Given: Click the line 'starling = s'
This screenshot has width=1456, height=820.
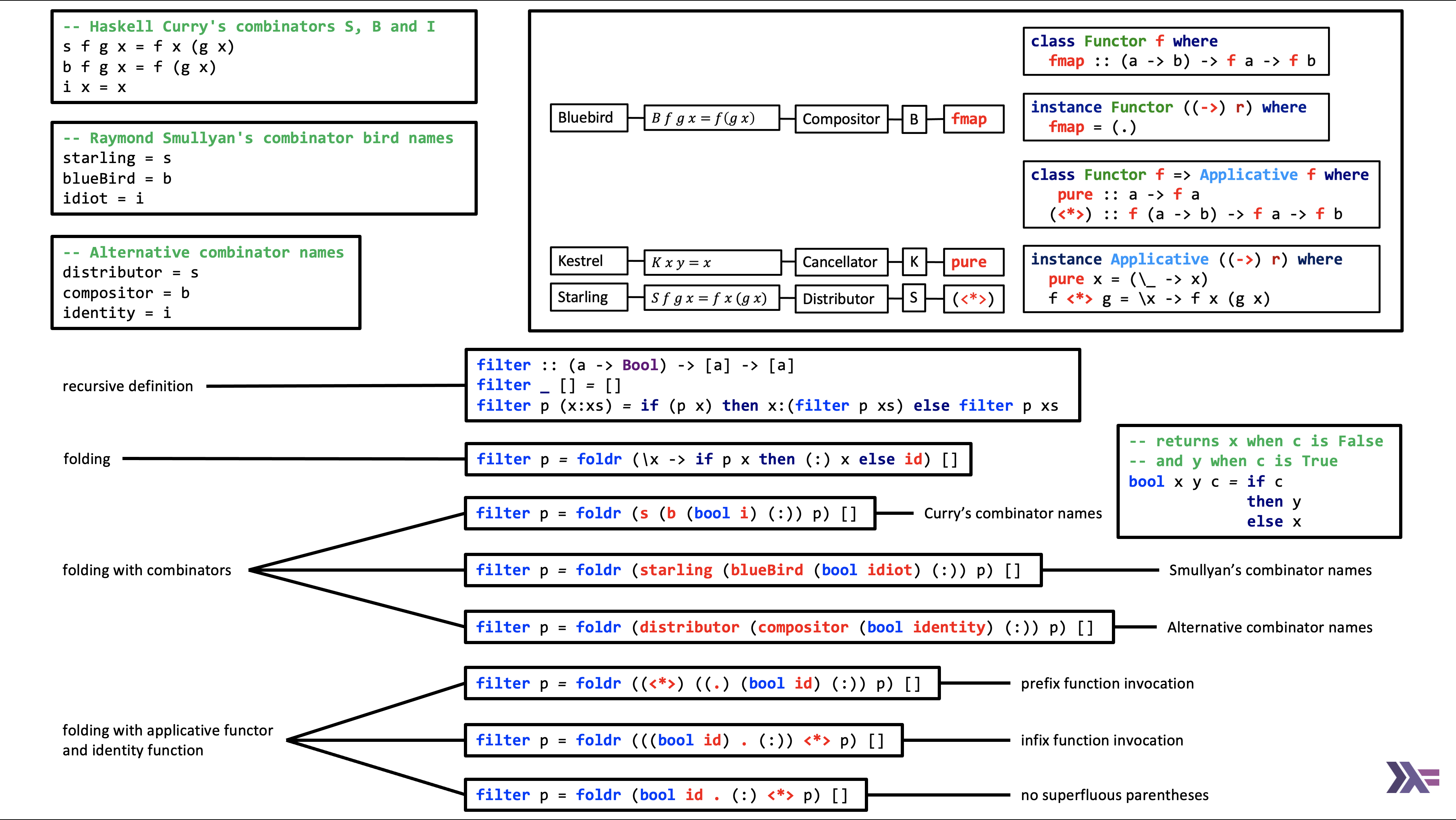Looking at the screenshot, I should 117,159.
